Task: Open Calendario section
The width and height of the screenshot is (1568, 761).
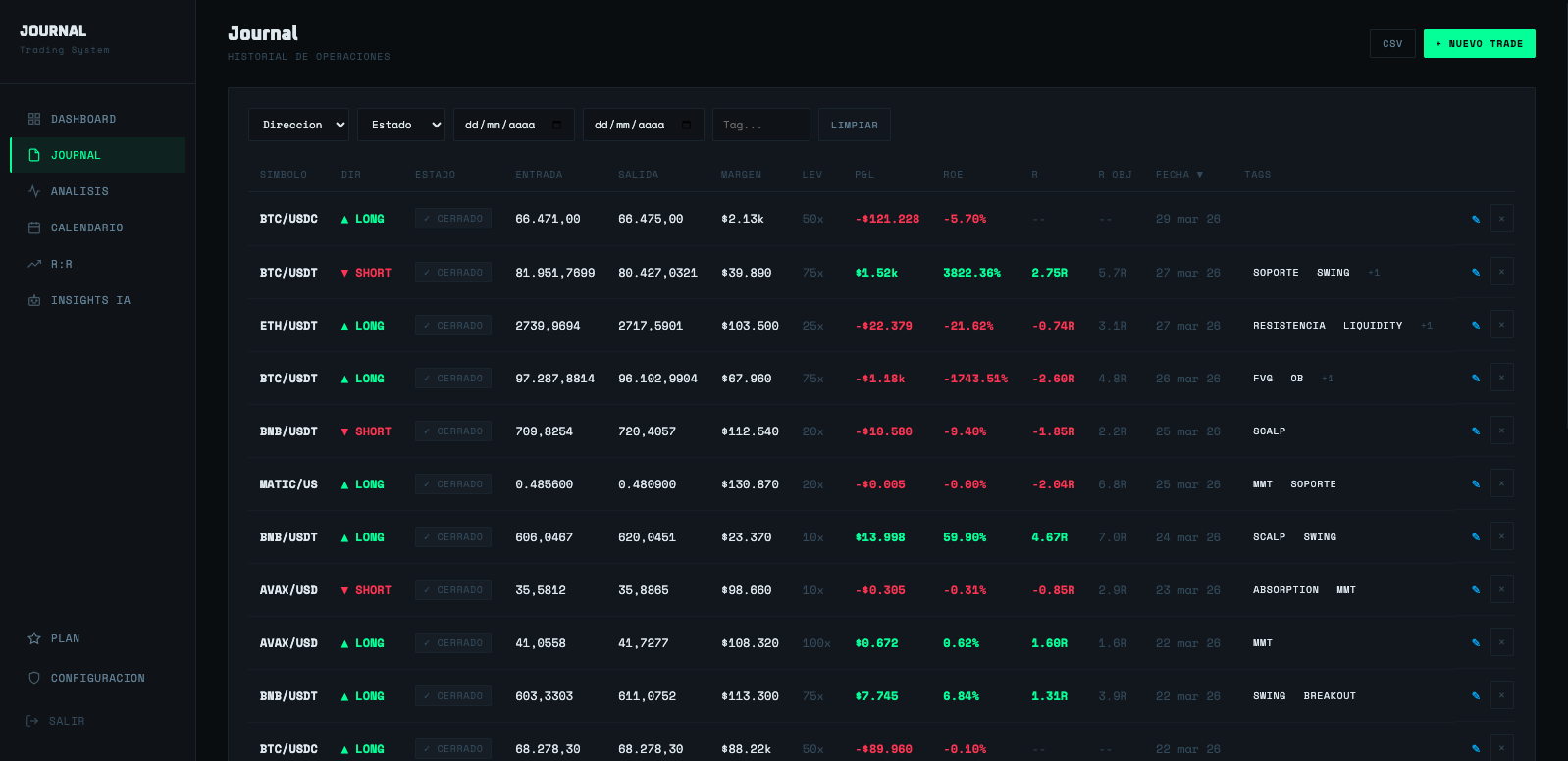Action: [97, 228]
